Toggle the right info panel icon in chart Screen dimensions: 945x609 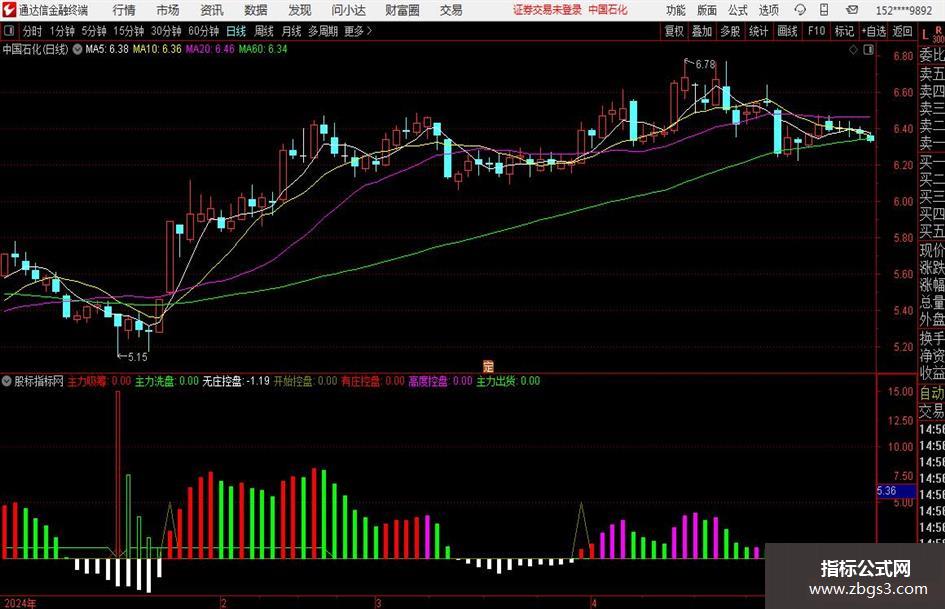868,50
